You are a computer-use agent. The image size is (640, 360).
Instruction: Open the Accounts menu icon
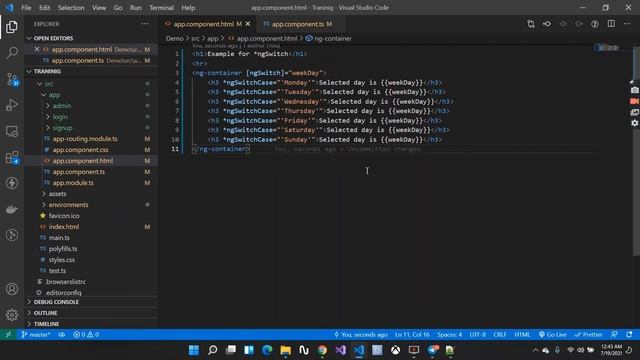point(12,289)
